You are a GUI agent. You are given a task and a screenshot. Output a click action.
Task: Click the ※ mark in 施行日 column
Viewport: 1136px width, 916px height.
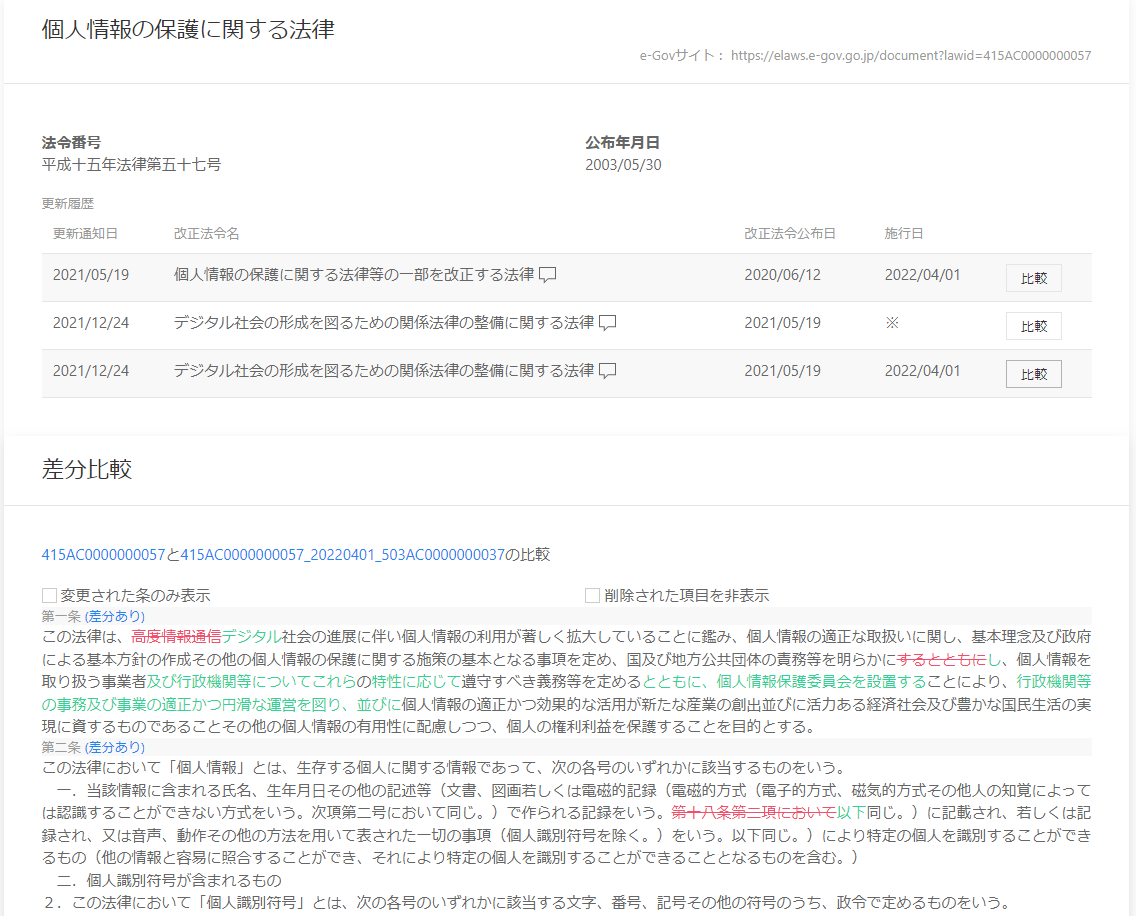point(892,323)
